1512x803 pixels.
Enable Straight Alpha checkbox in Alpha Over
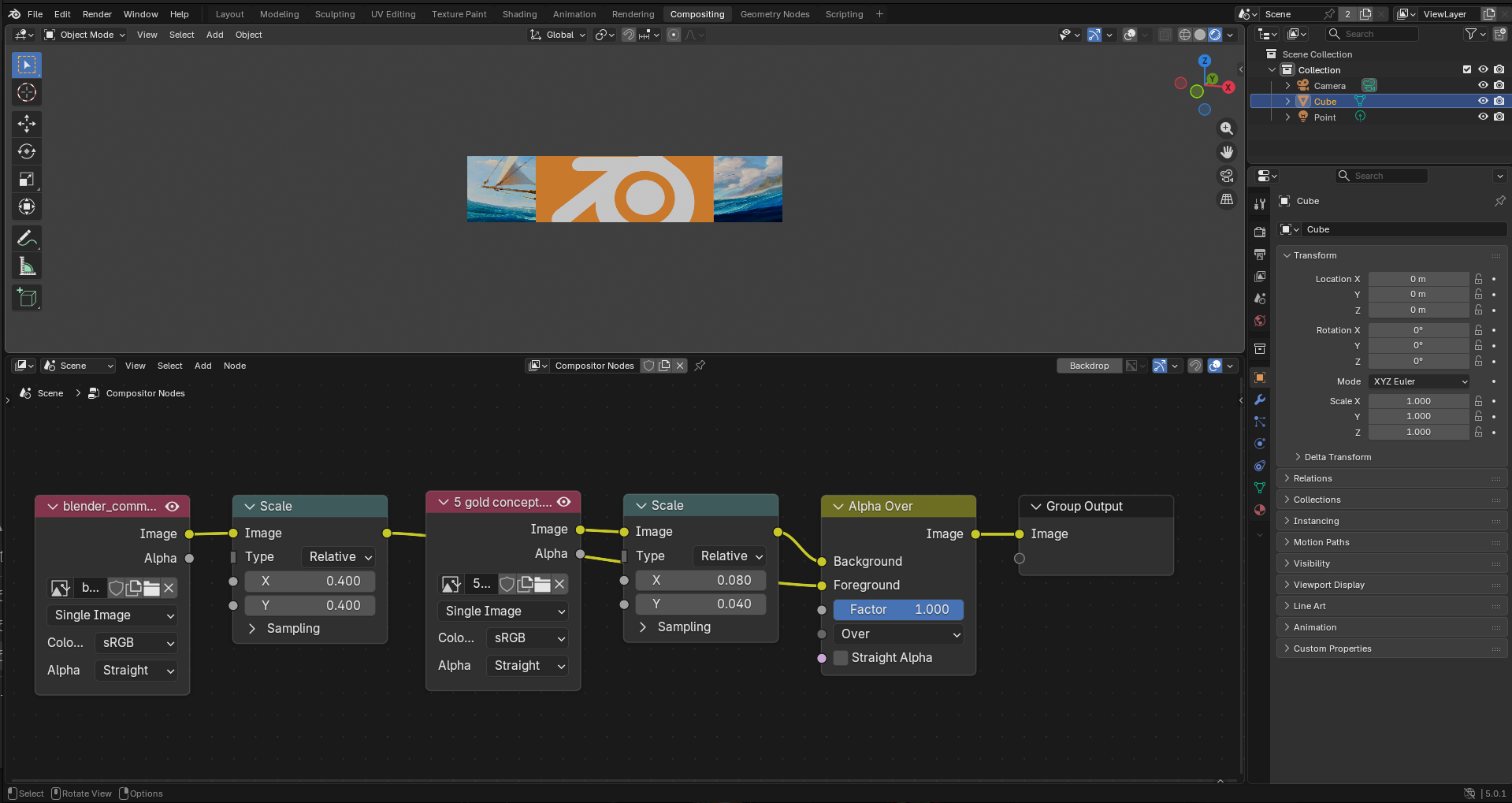841,658
